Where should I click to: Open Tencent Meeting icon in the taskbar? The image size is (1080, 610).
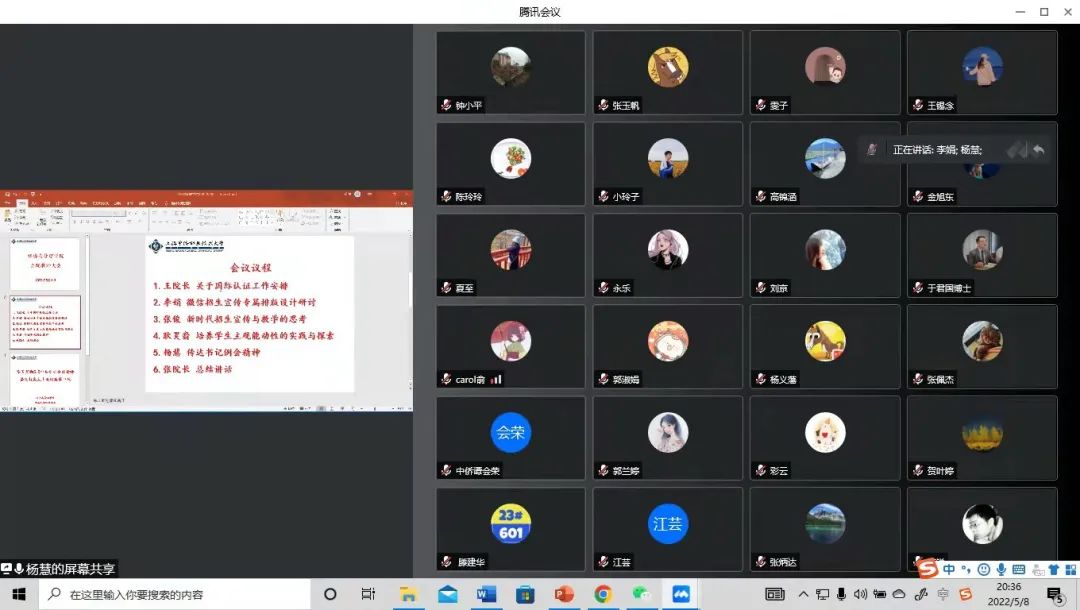pyautogui.click(x=681, y=594)
